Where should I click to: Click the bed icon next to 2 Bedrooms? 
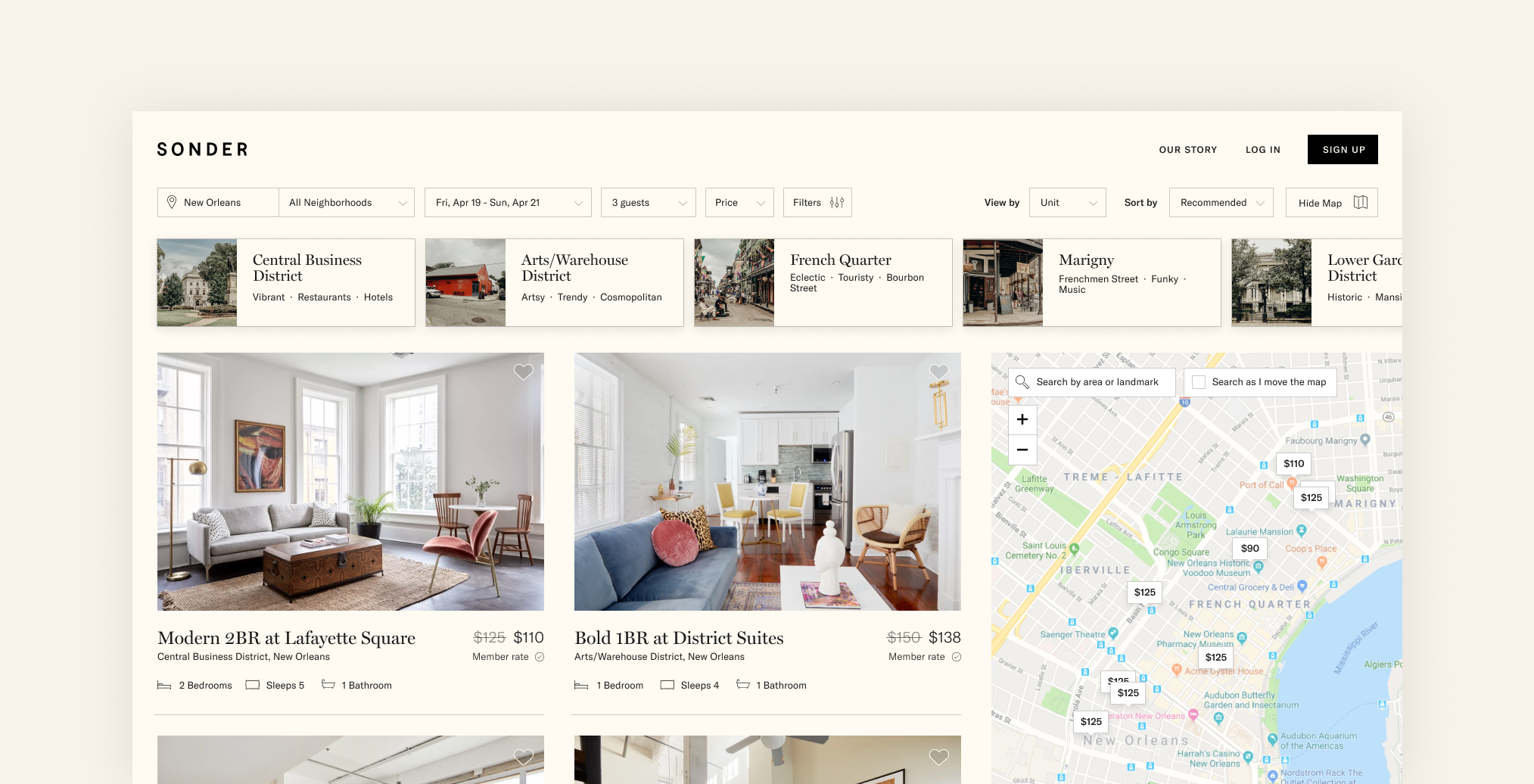click(x=164, y=685)
